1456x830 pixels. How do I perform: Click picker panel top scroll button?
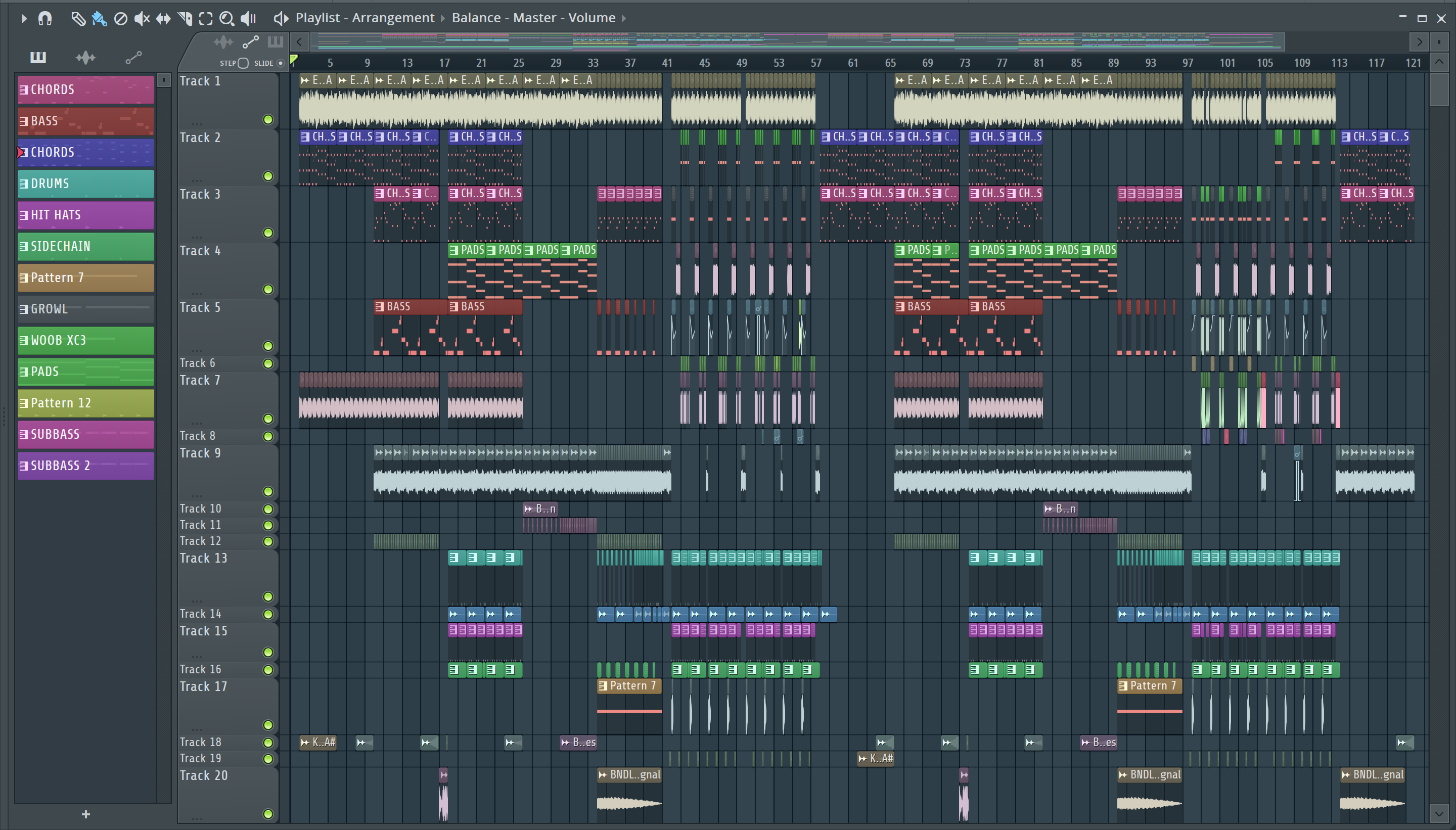[x=164, y=80]
